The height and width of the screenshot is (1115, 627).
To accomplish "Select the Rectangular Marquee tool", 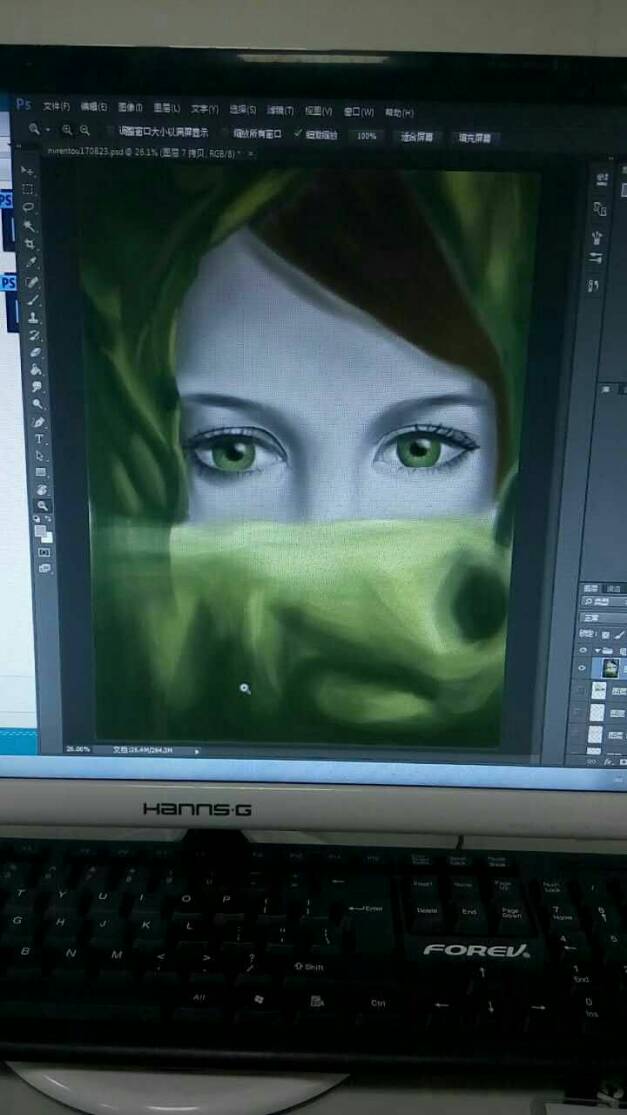I will pyautogui.click(x=27, y=188).
